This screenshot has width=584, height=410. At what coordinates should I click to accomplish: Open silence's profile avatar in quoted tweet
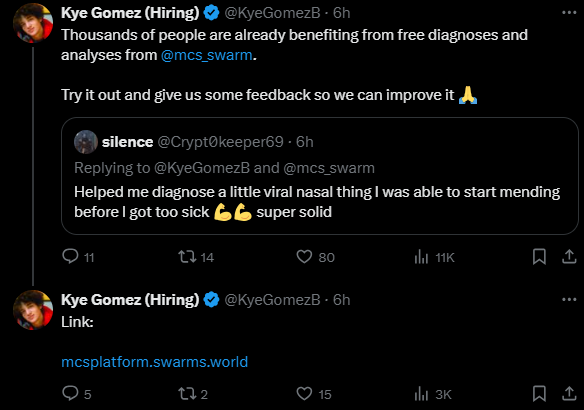click(x=86, y=142)
